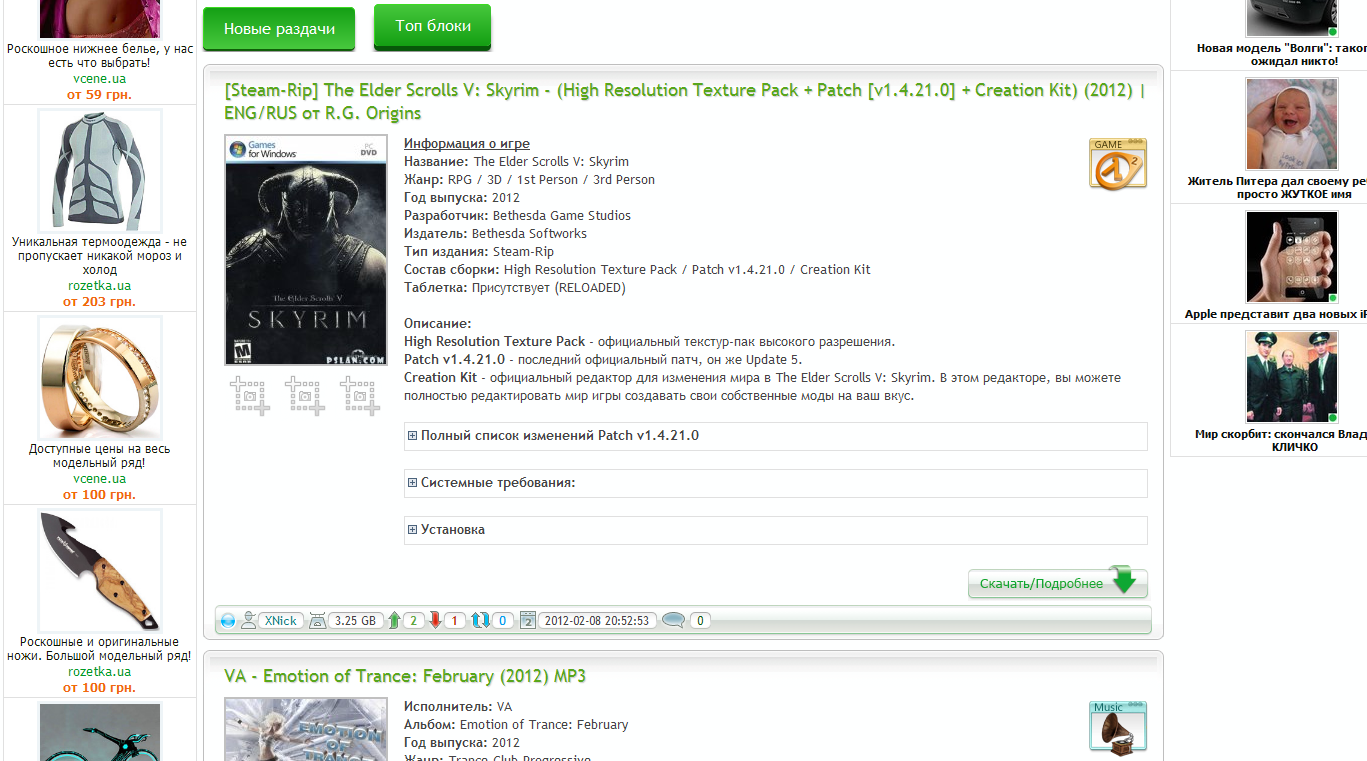Click the green up-arrow seeders icon
Image resolution: width=1367 pixels, height=761 pixels.
point(395,621)
